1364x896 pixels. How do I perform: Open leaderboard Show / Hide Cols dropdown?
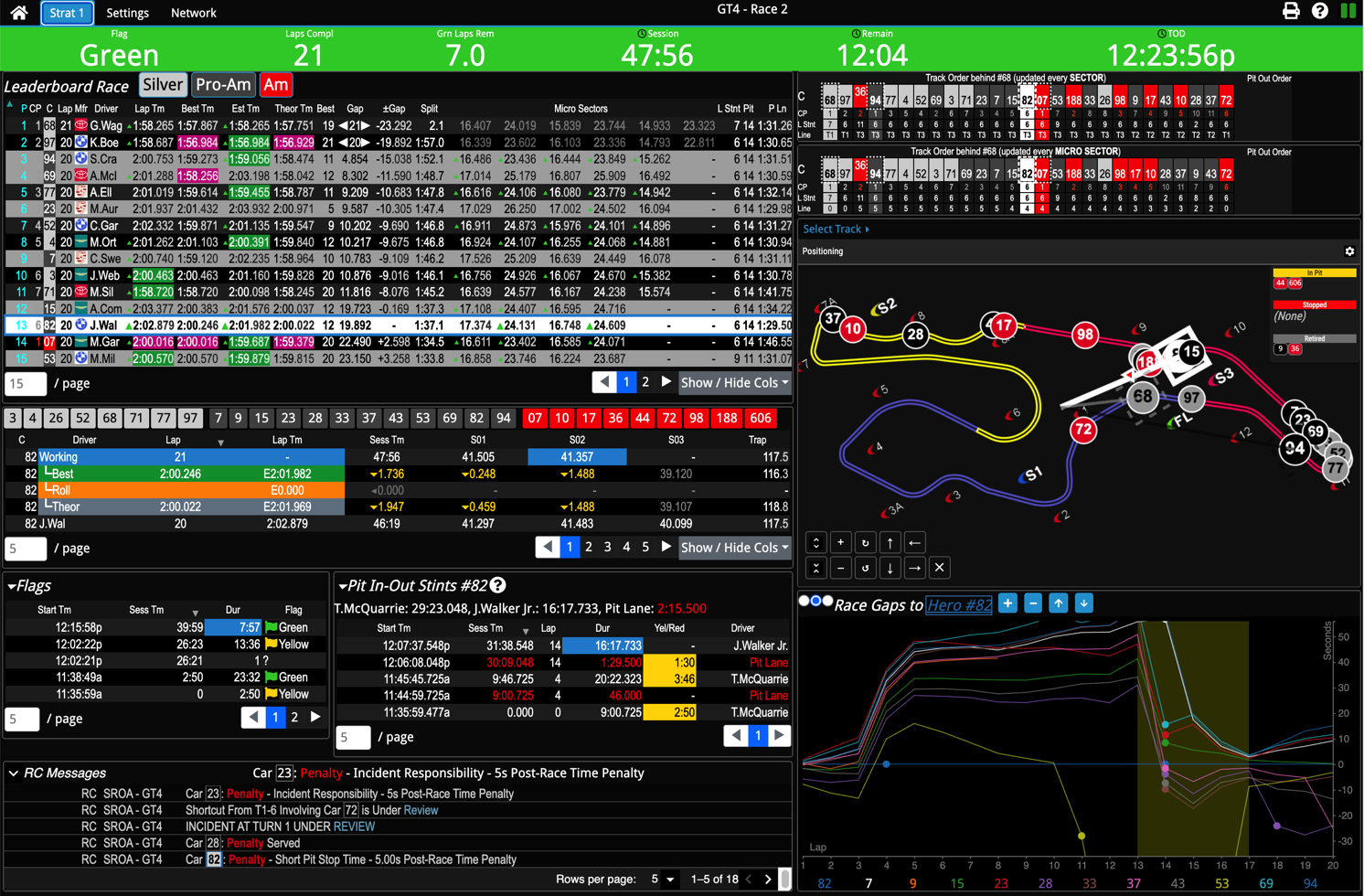(x=734, y=383)
